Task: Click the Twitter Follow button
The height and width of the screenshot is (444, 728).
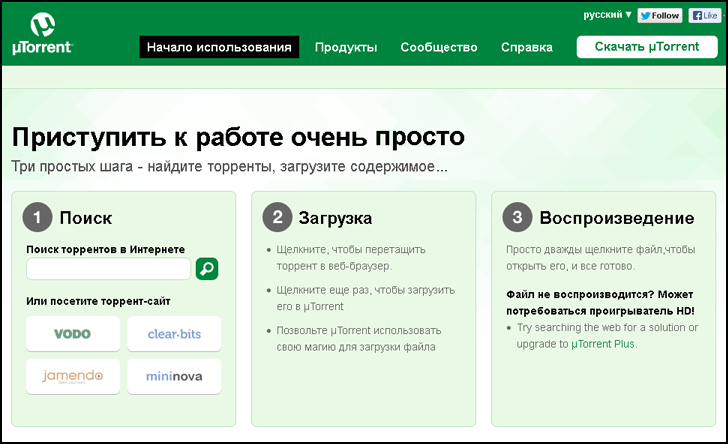Action: [x=660, y=15]
